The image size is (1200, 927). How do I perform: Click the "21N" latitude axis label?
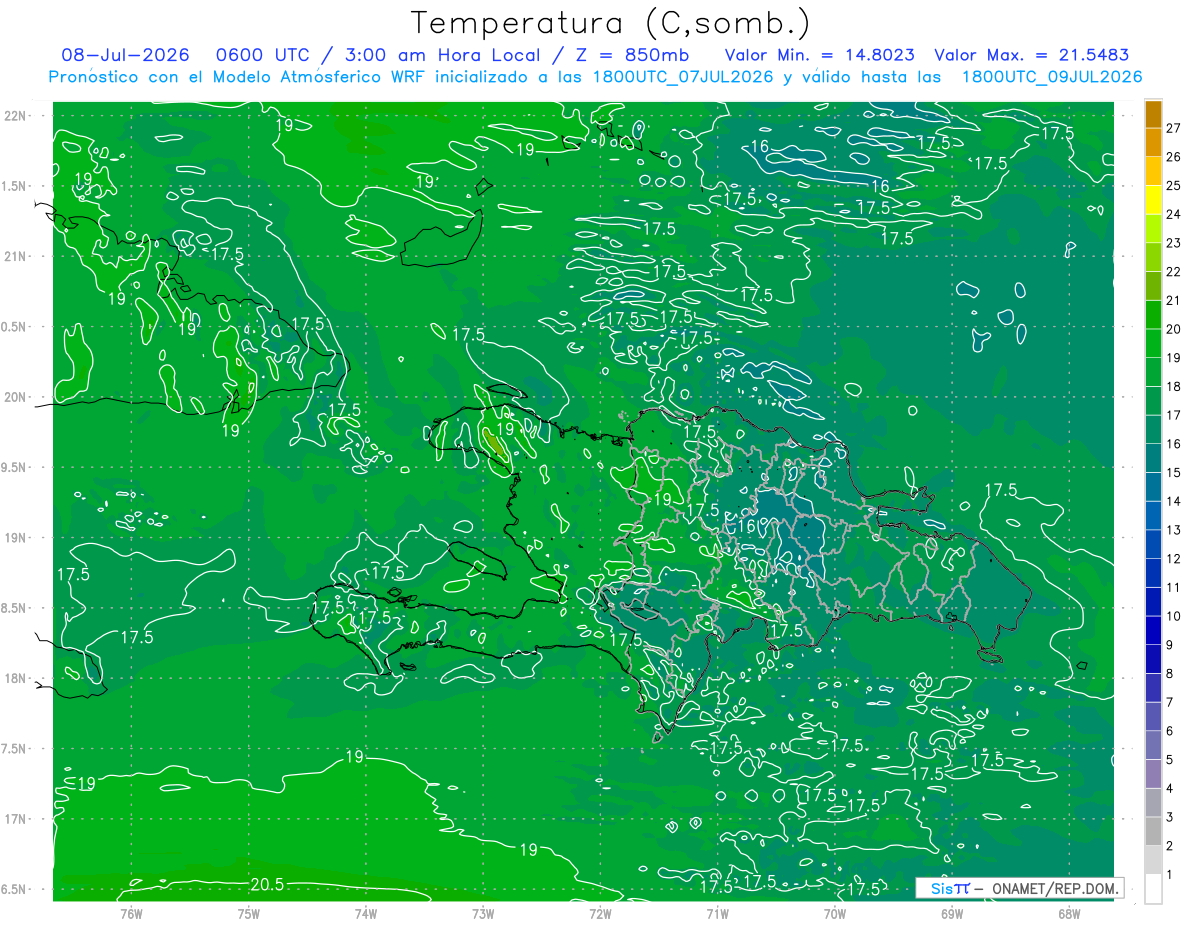click(x=14, y=256)
